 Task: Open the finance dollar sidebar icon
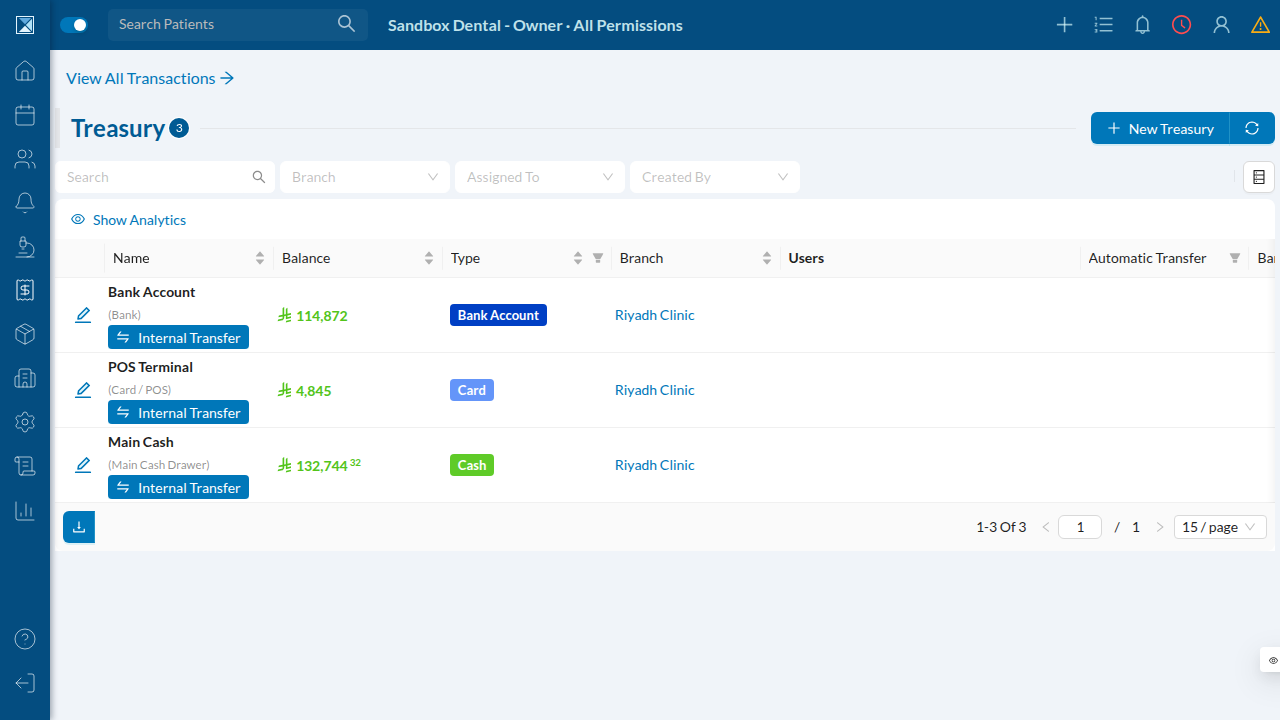pyautogui.click(x=25, y=290)
